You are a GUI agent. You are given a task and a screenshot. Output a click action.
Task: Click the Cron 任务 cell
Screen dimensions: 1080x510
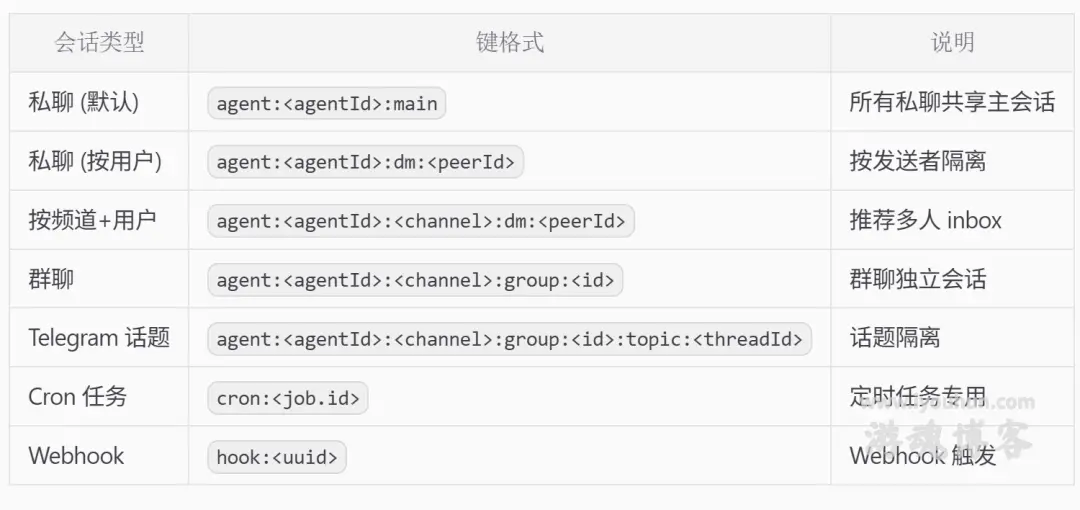pos(78,398)
